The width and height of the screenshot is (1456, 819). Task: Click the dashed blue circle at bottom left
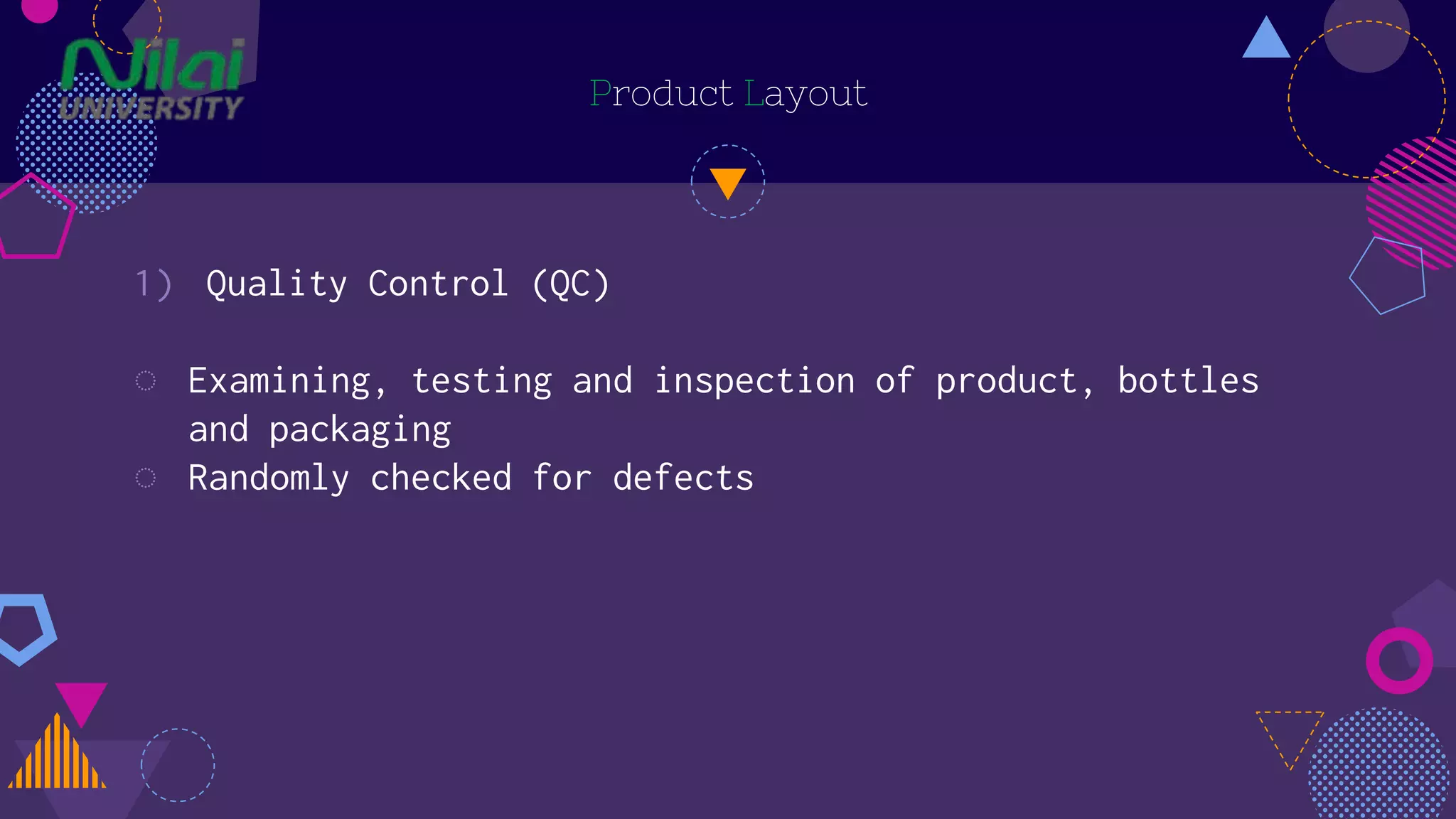coord(178,765)
